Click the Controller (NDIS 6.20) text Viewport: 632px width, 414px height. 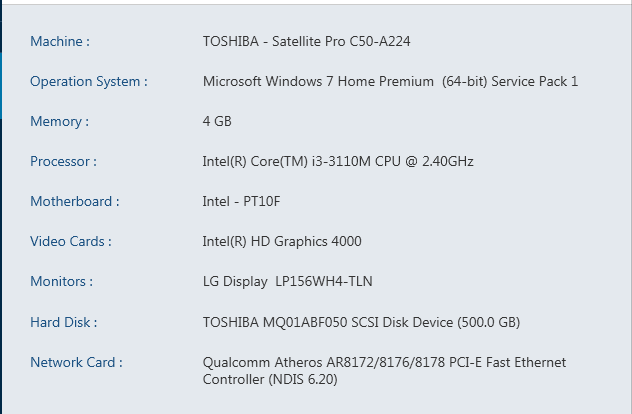click(270, 379)
